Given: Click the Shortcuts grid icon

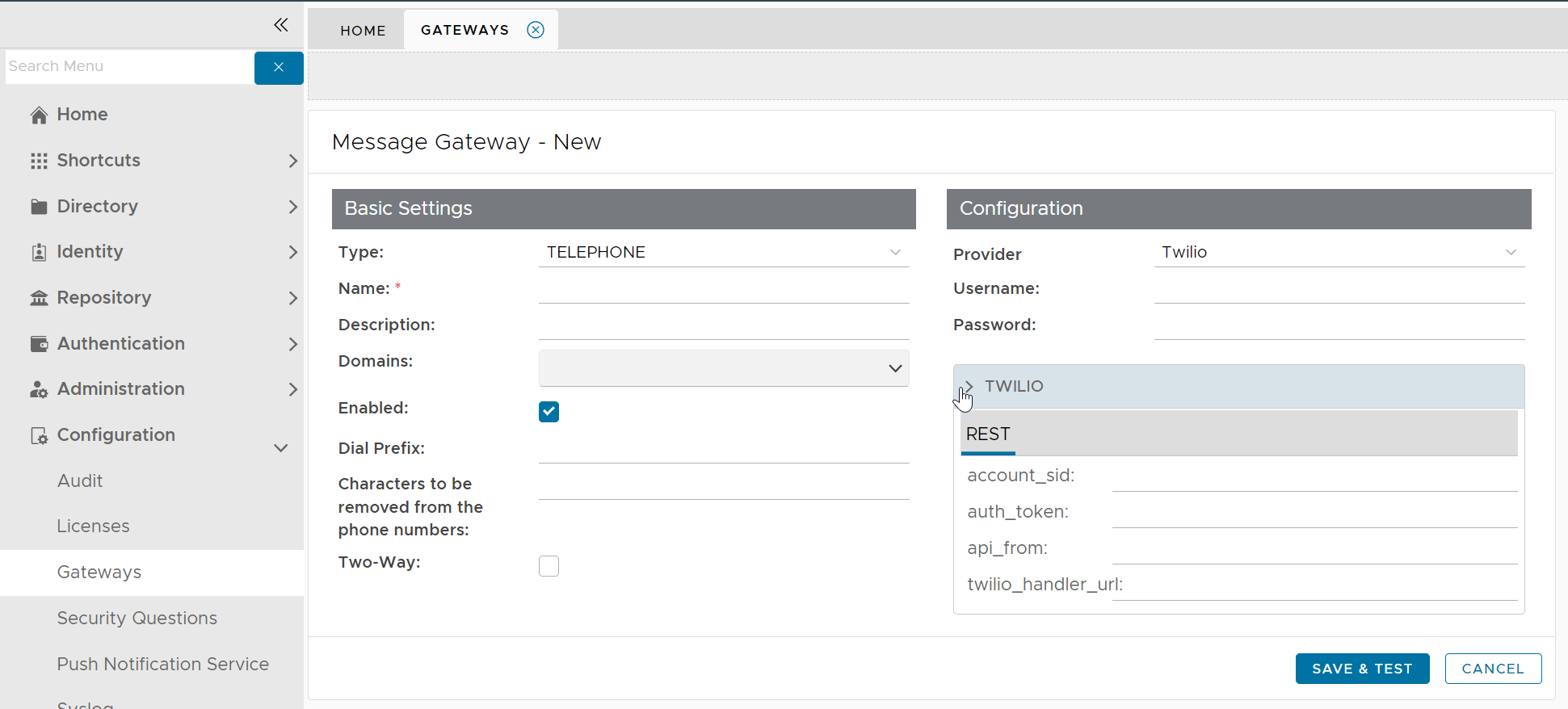Looking at the screenshot, I should pos(39,161).
